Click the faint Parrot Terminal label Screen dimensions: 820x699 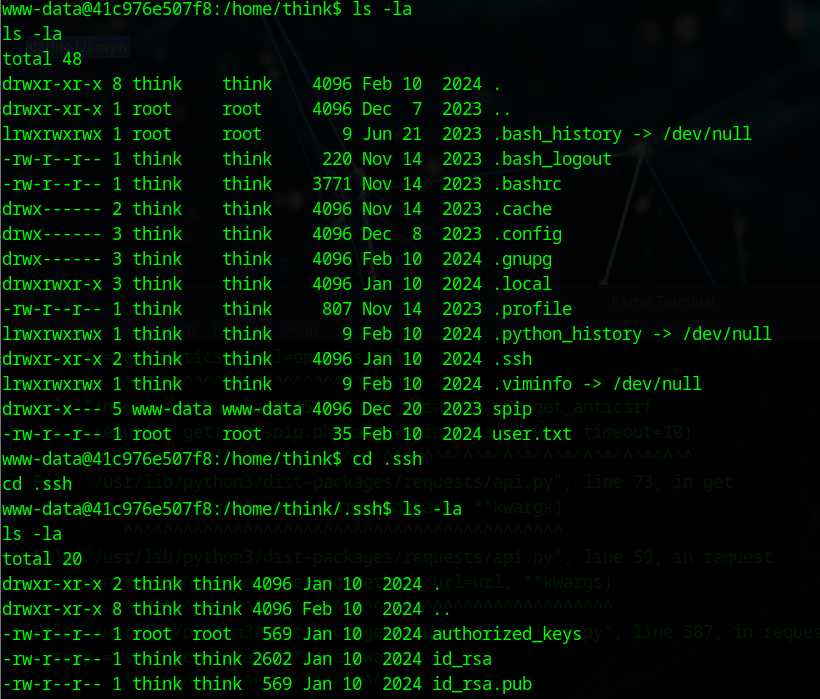coord(663,301)
